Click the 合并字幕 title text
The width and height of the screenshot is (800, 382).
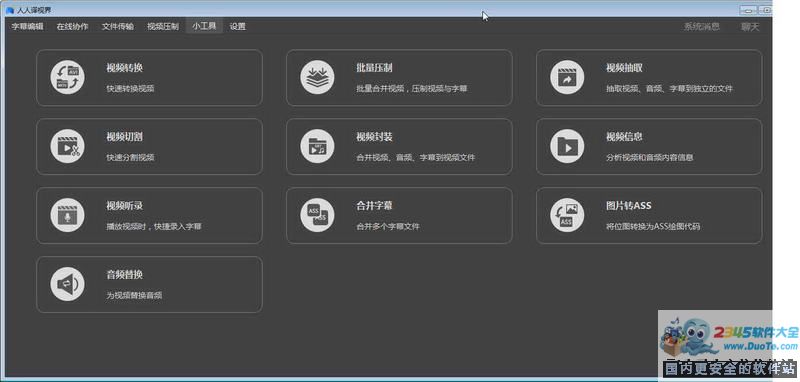tap(374, 206)
